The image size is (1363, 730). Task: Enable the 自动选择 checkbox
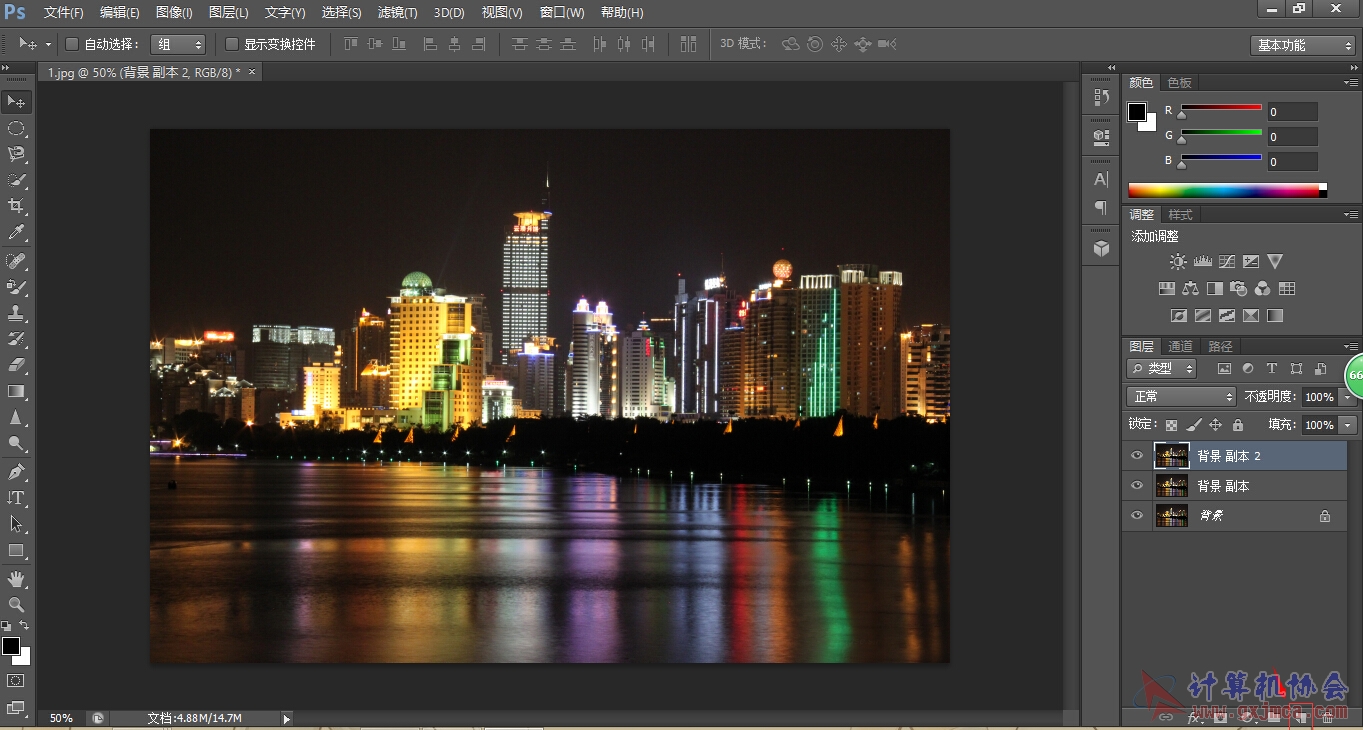(x=72, y=44)
